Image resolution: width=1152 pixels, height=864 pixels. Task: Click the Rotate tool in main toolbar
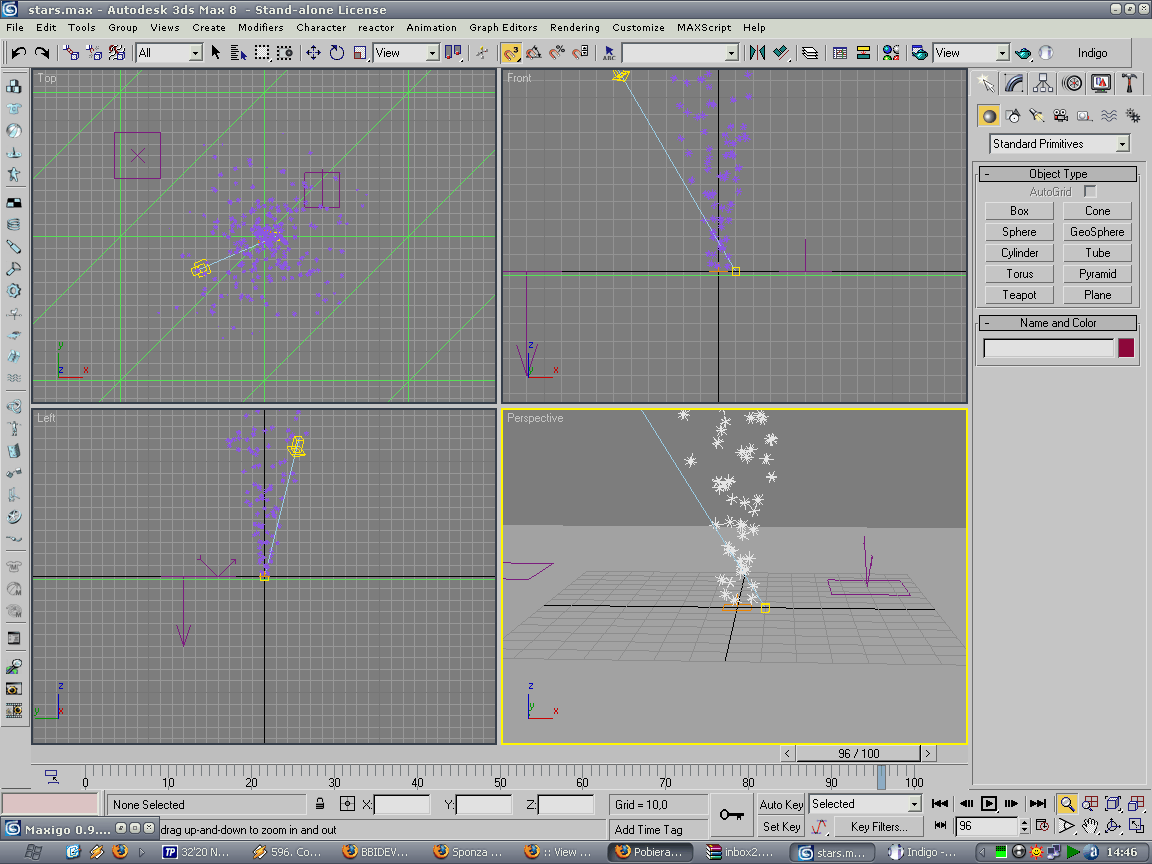tap(337, 53)
